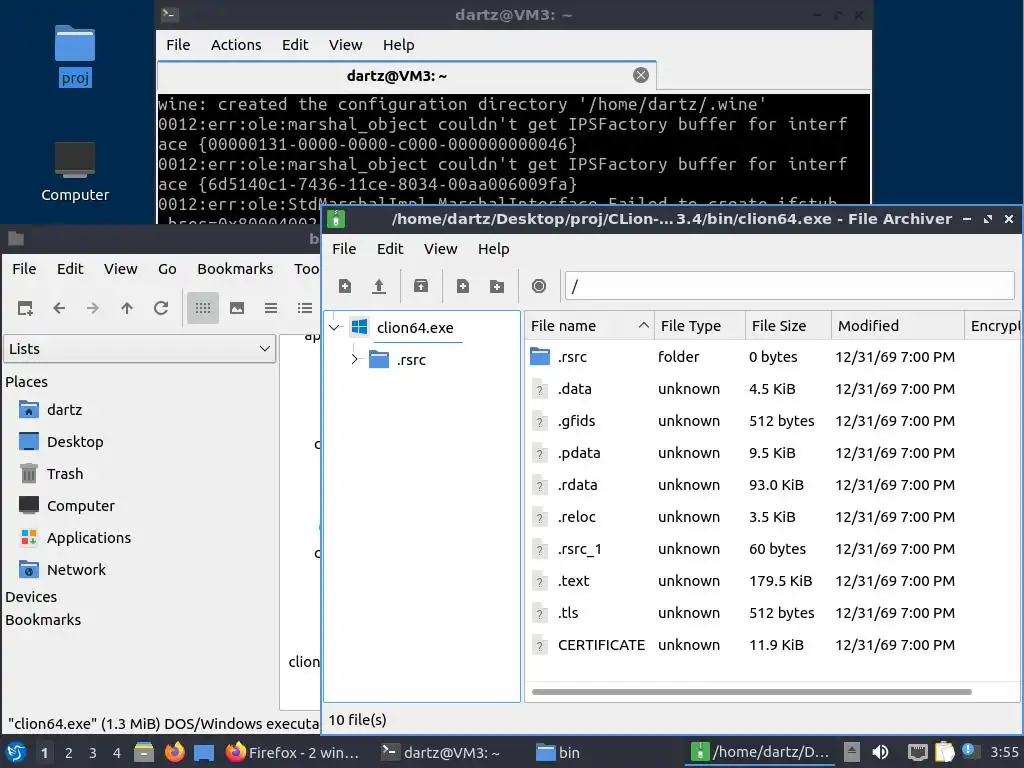Viewport: 1024px width, 768px height.
Task: Sort by Modified column header
Action: 898,325
